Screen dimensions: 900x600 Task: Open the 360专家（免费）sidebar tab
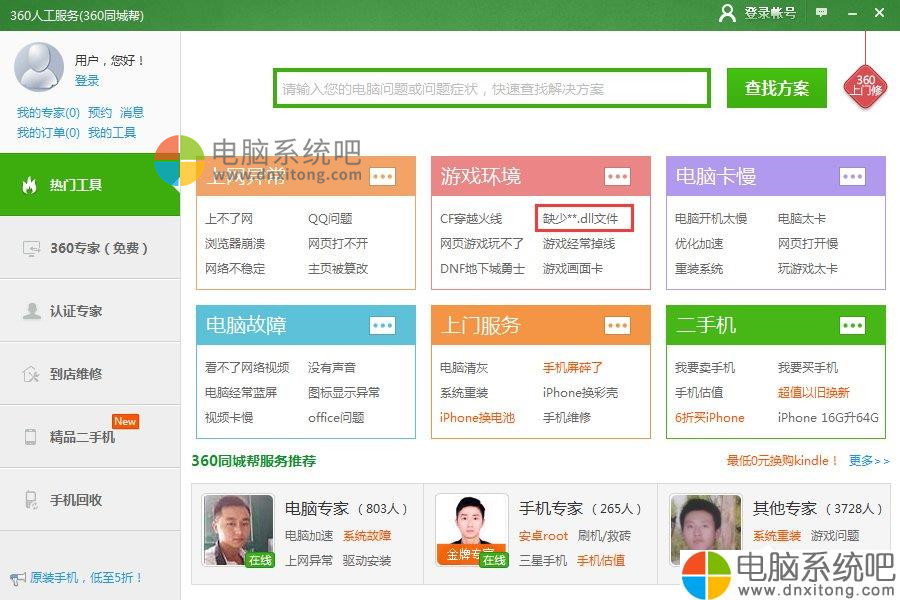(x=90, y=248)
